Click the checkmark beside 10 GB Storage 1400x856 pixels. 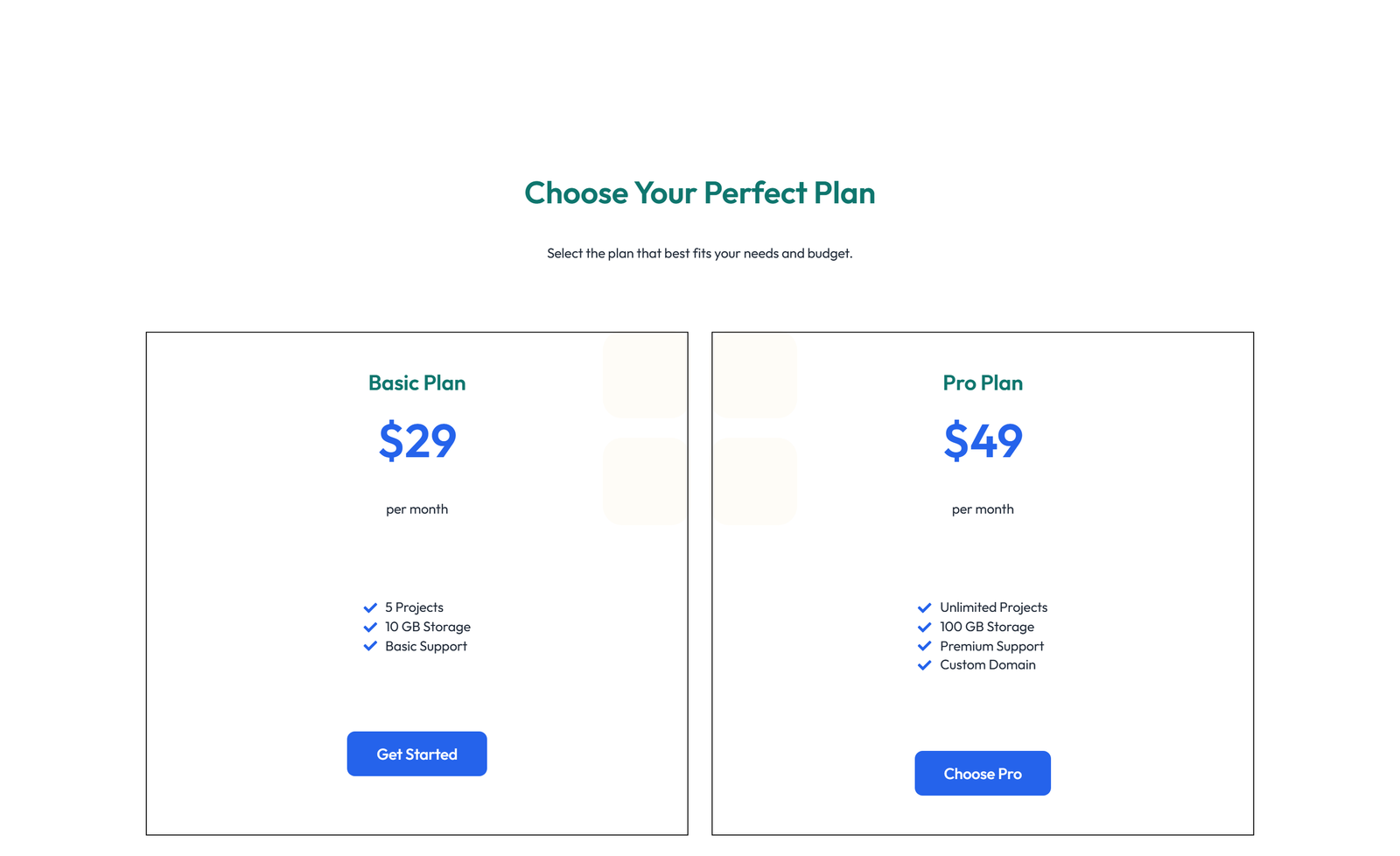(370, 627)
